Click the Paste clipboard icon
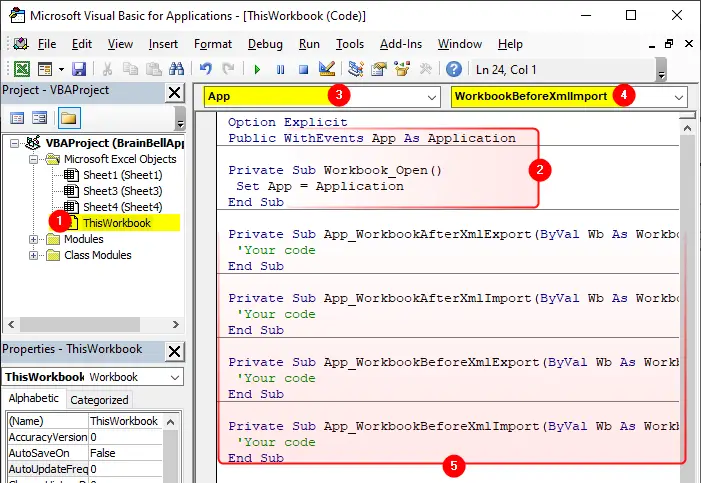The height and width of the screenshot is (483, 701). pyautogui.click(x=153, y=69)
